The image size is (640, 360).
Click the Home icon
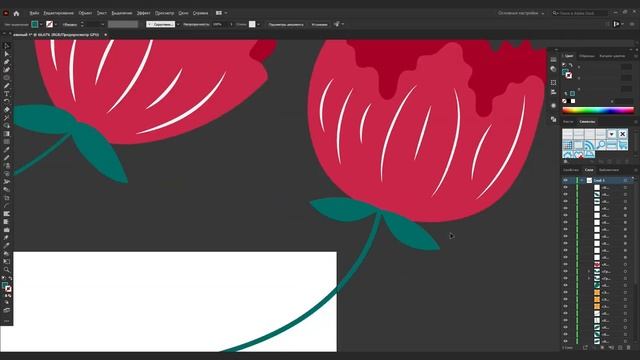(16, 13)
